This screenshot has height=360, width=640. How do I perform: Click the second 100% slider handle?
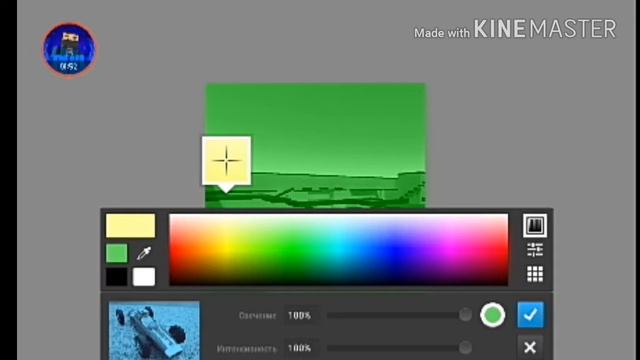(x=465, y=348)
